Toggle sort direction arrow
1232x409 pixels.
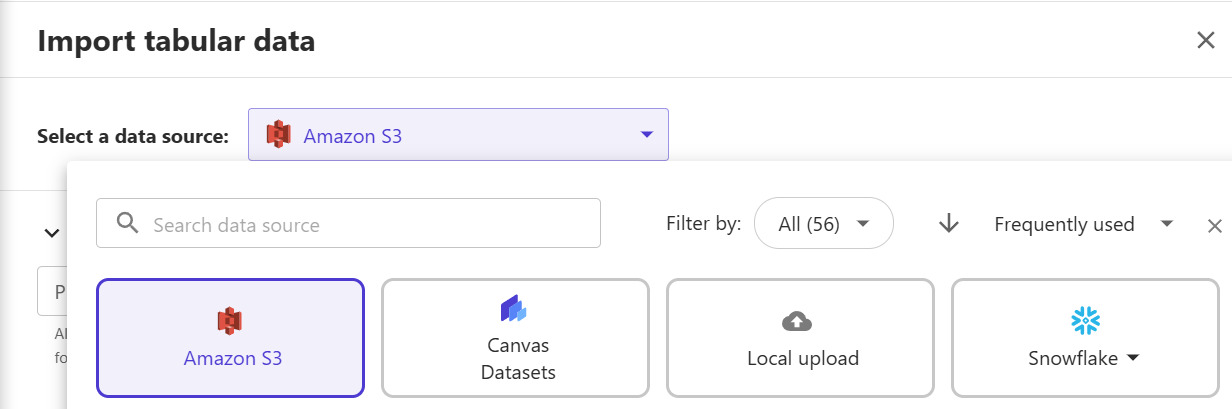949,224
